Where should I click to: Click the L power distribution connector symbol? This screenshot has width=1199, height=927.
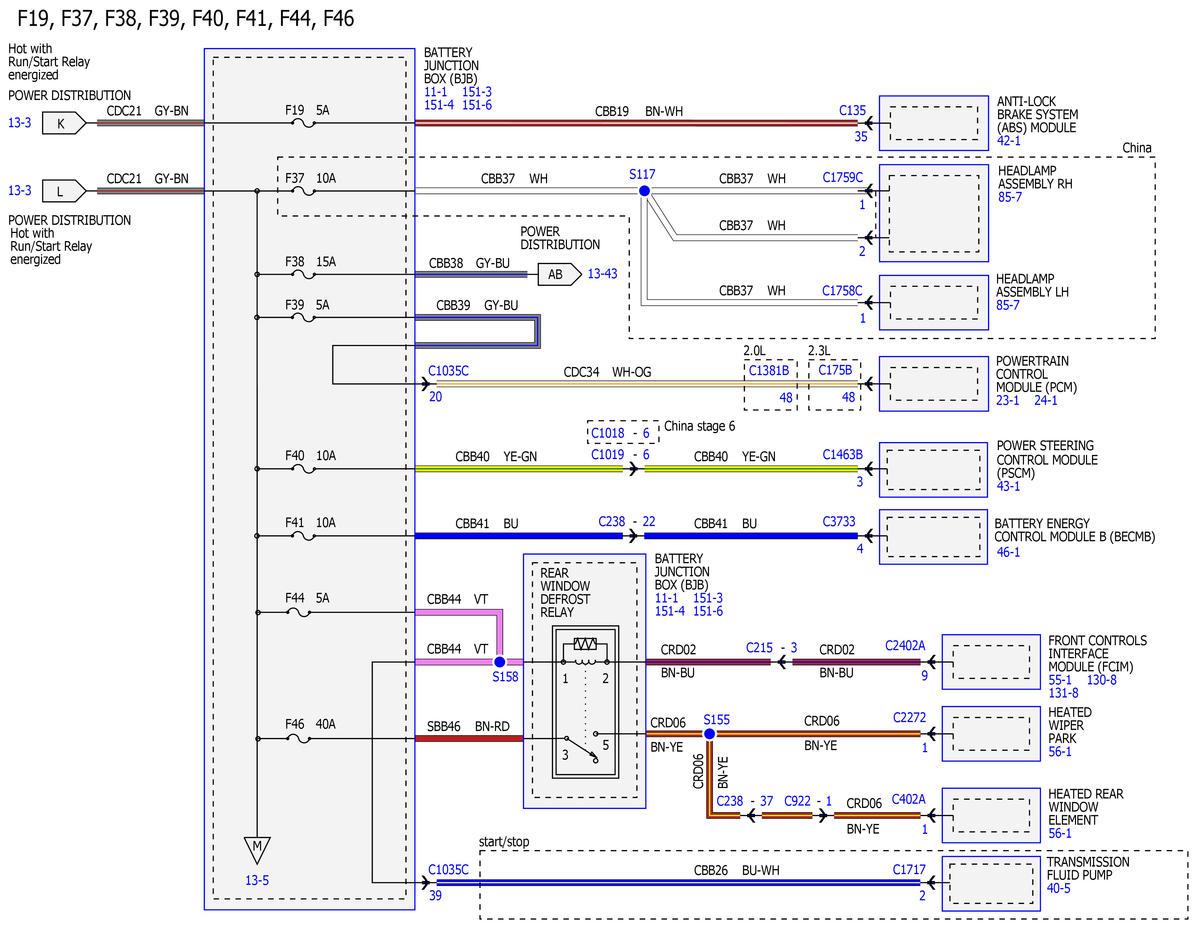[63, 191]
